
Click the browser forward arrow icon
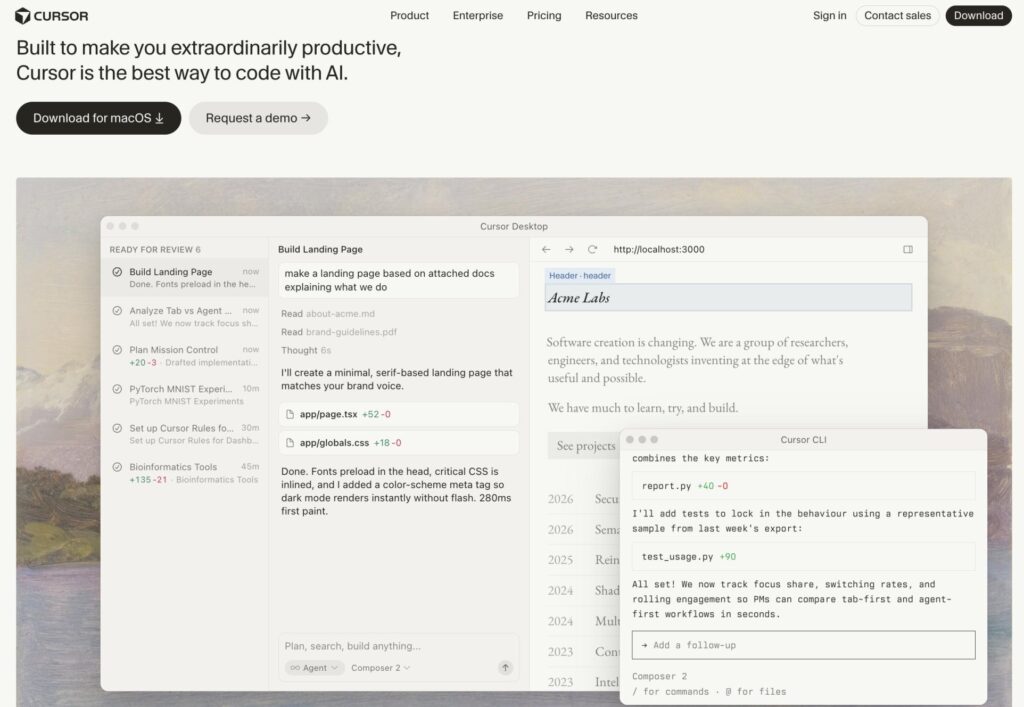(569, 249)
